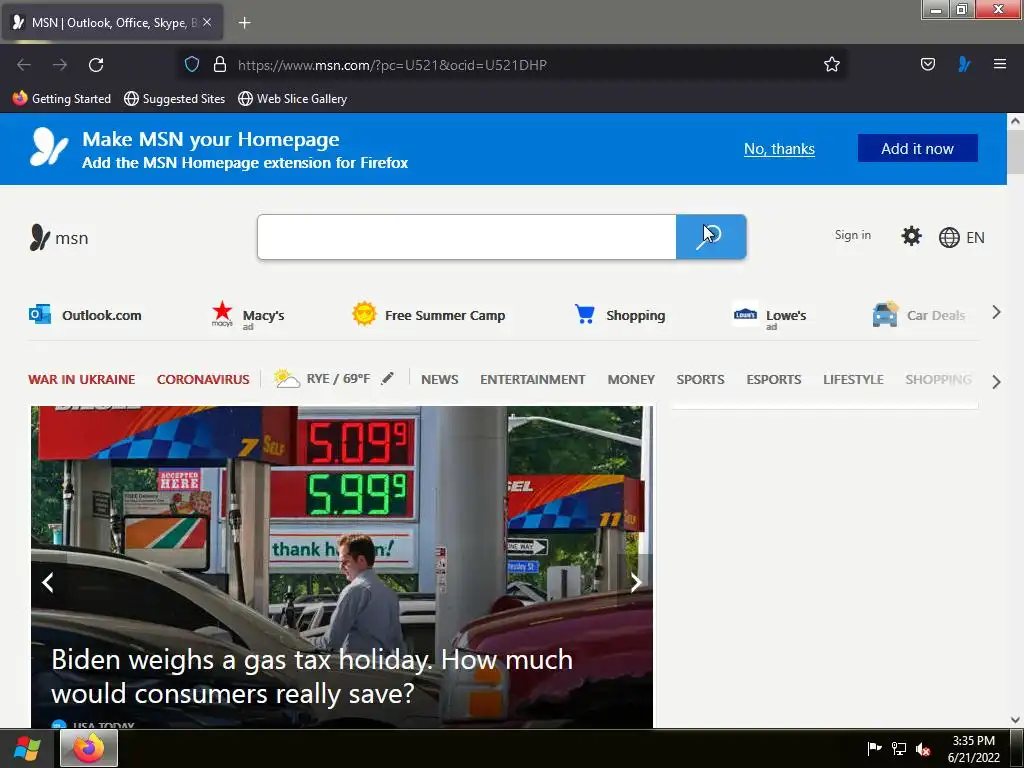Open the NEWS category
1024x768 pixels.
click(440, 379)
